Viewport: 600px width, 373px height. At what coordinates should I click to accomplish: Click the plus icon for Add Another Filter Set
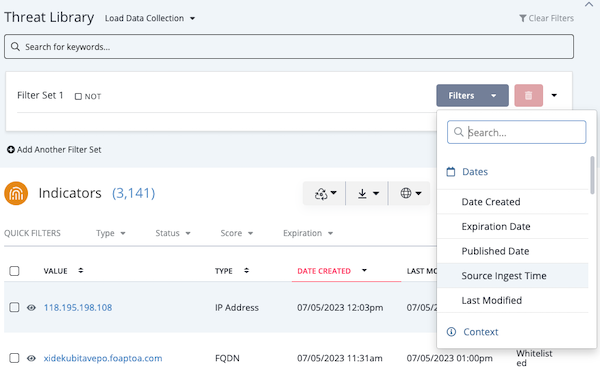pyautogui.click(x=11, y=150)
